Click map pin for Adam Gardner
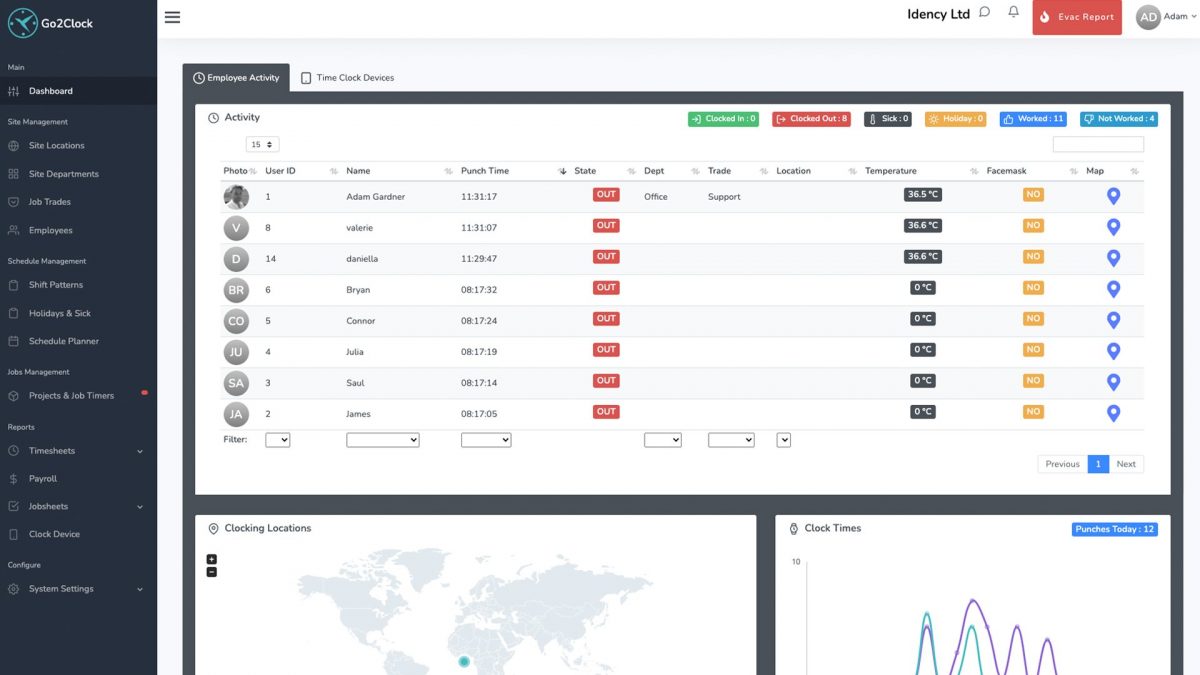The image size is (1200, 675). pos(1113,196)
